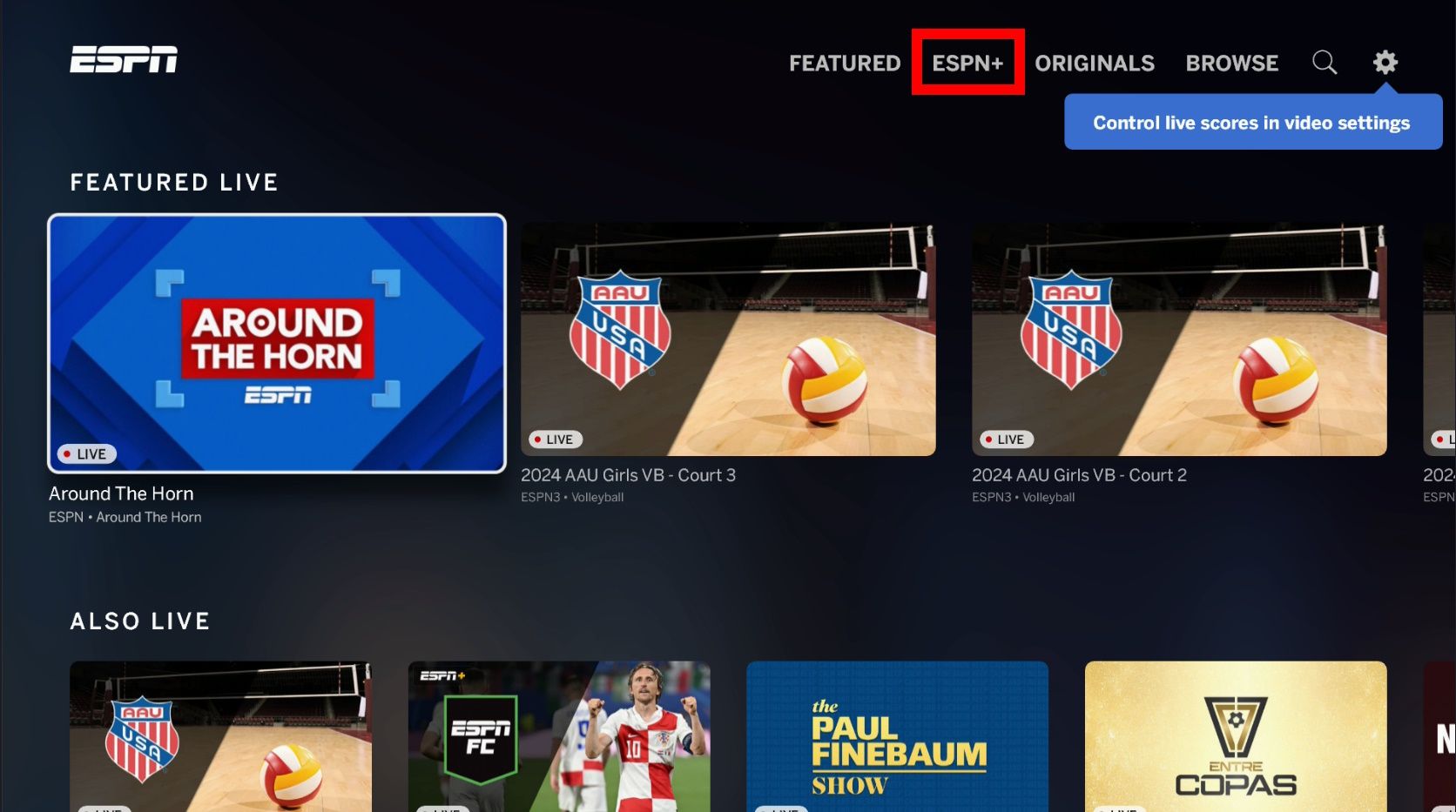The height and width of the screenshot is (812, 1456).
Task: Click the ESPN logo in the header
Action: coord(124,59)
